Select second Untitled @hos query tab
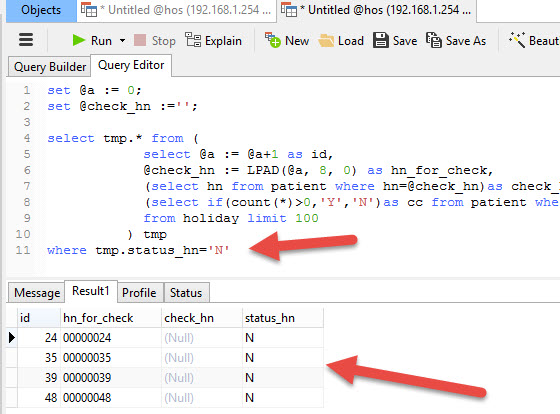The height and width of the screenshot is (414, 560). (376, 10)
